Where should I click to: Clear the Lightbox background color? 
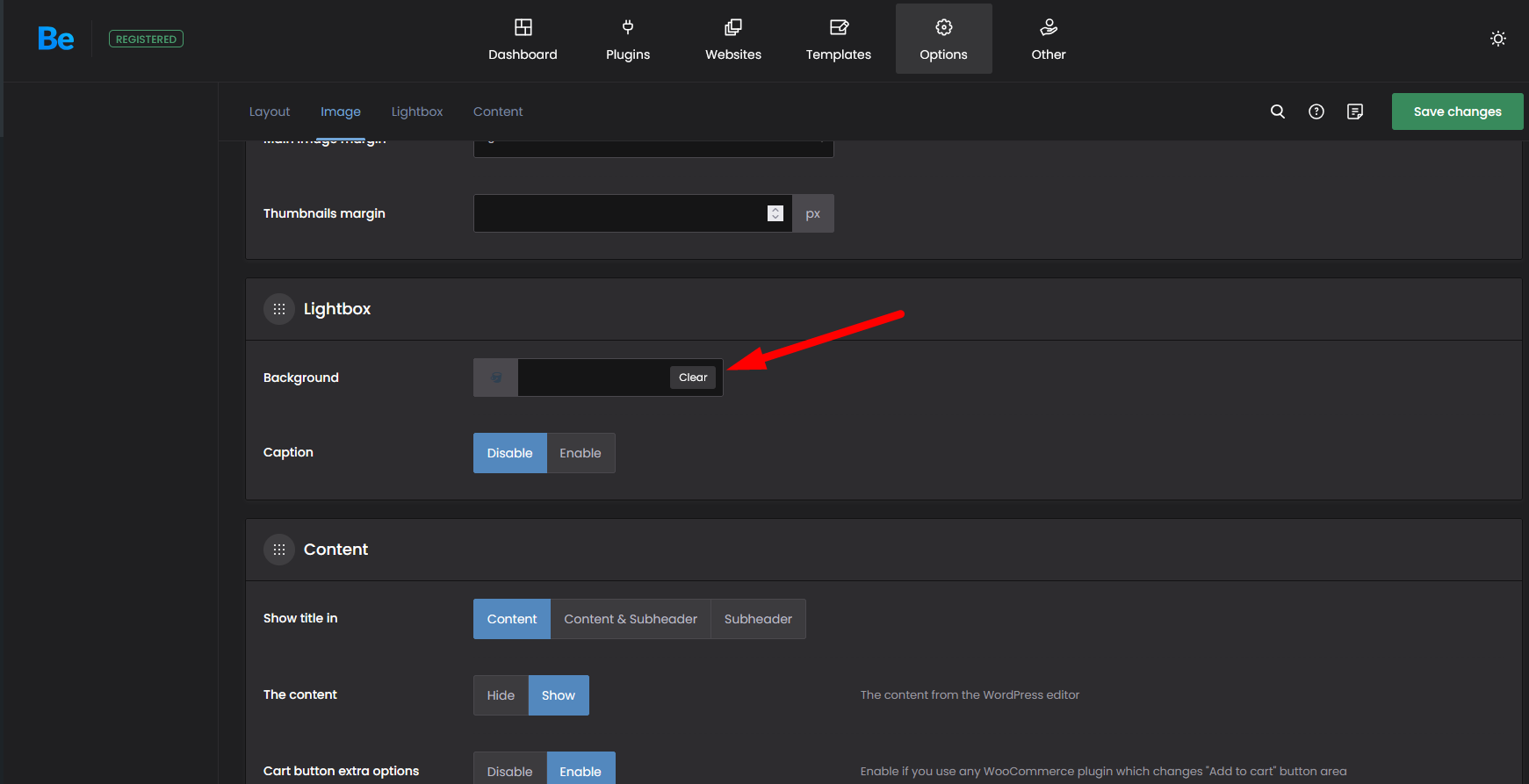pyautogui.click(x=693, y=378)
